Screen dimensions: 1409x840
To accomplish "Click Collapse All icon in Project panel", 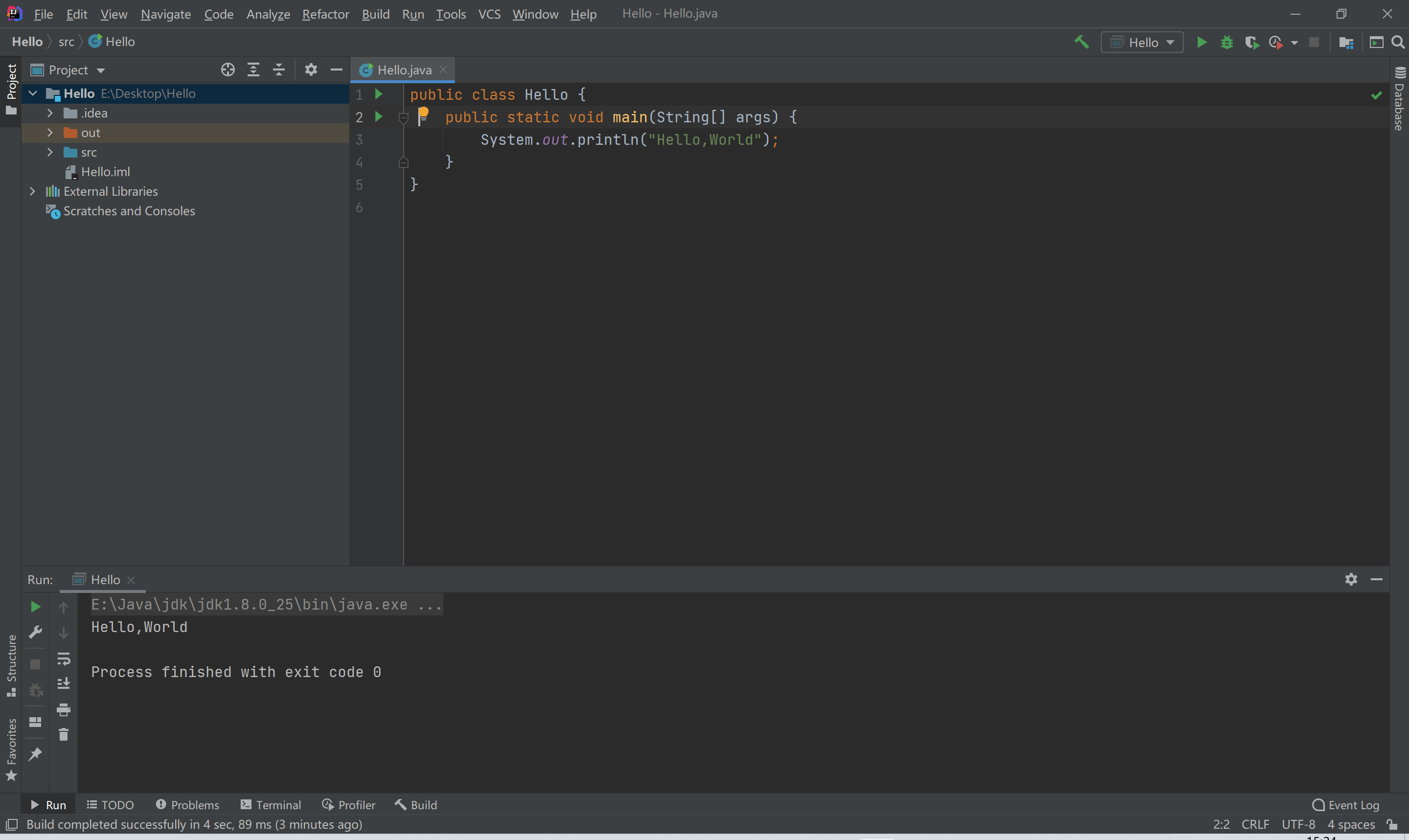I will 278,69.
